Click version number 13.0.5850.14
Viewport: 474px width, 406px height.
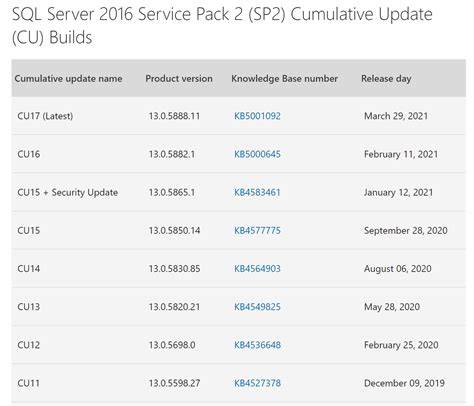pyautogui.click(x=174, y=230)
